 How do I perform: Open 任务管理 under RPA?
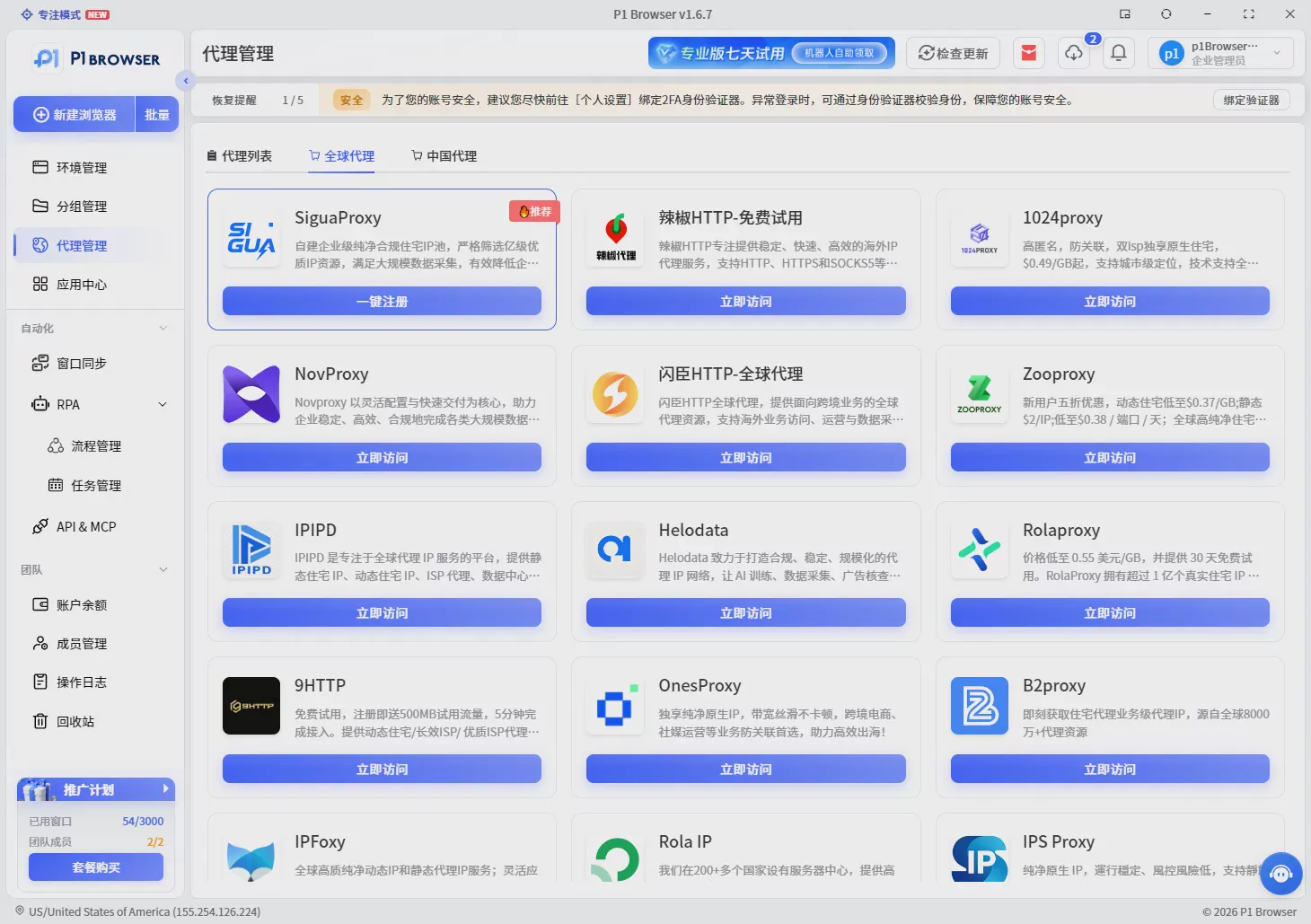coord(96,486)
